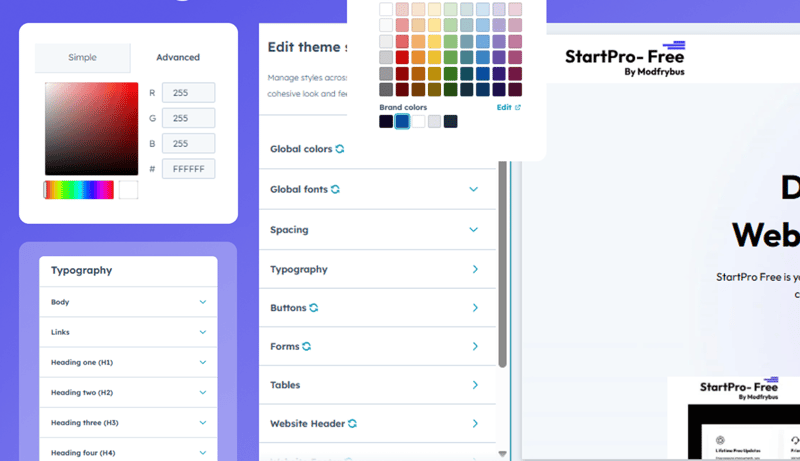The height and width of the screenshot is (461, 800).
Task: Click the sync icon beside Global colors
Action: (340, 149)
